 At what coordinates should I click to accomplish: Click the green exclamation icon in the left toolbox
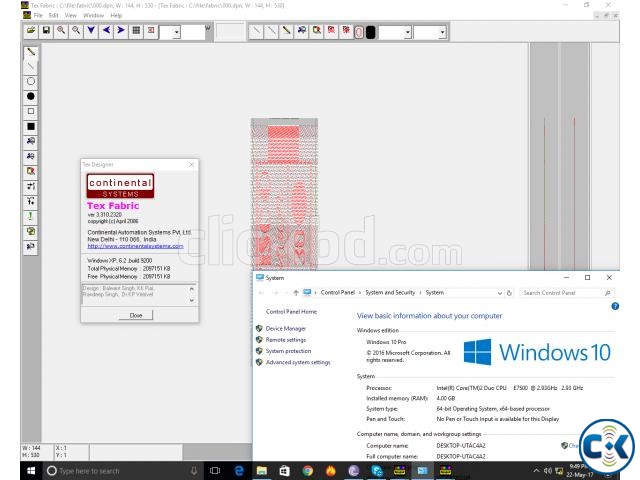pyautogui.click(x=31, y=216)
